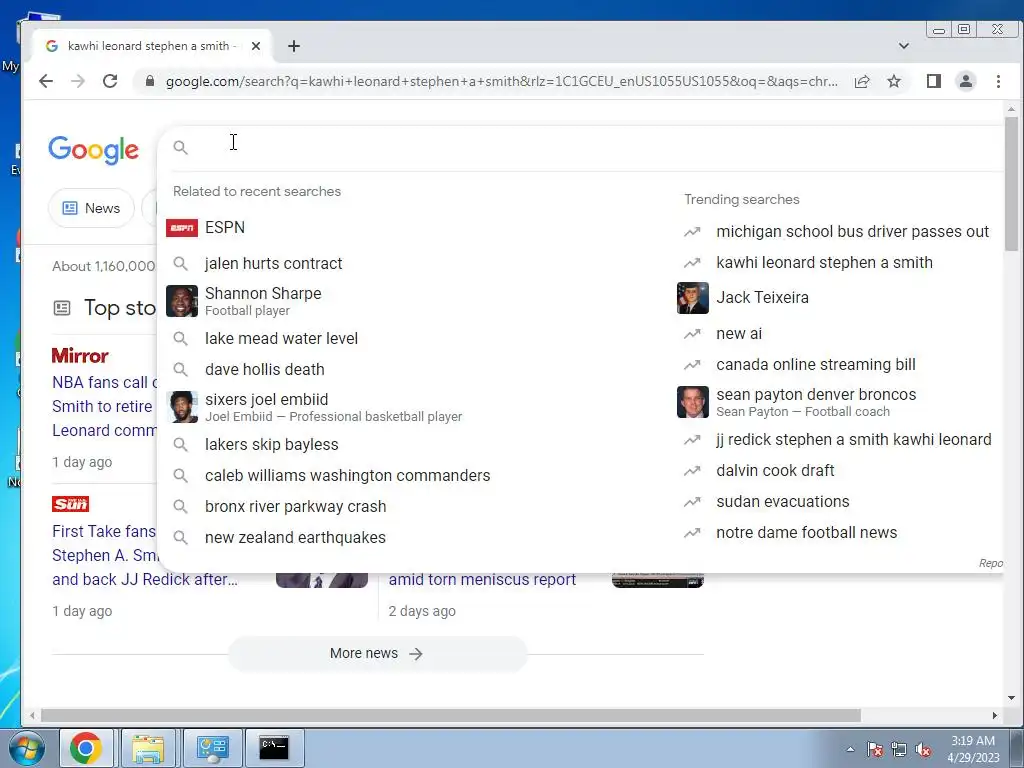Click the More news button
The width and height of the screenshot is (1024, 768).
(377, 654)
